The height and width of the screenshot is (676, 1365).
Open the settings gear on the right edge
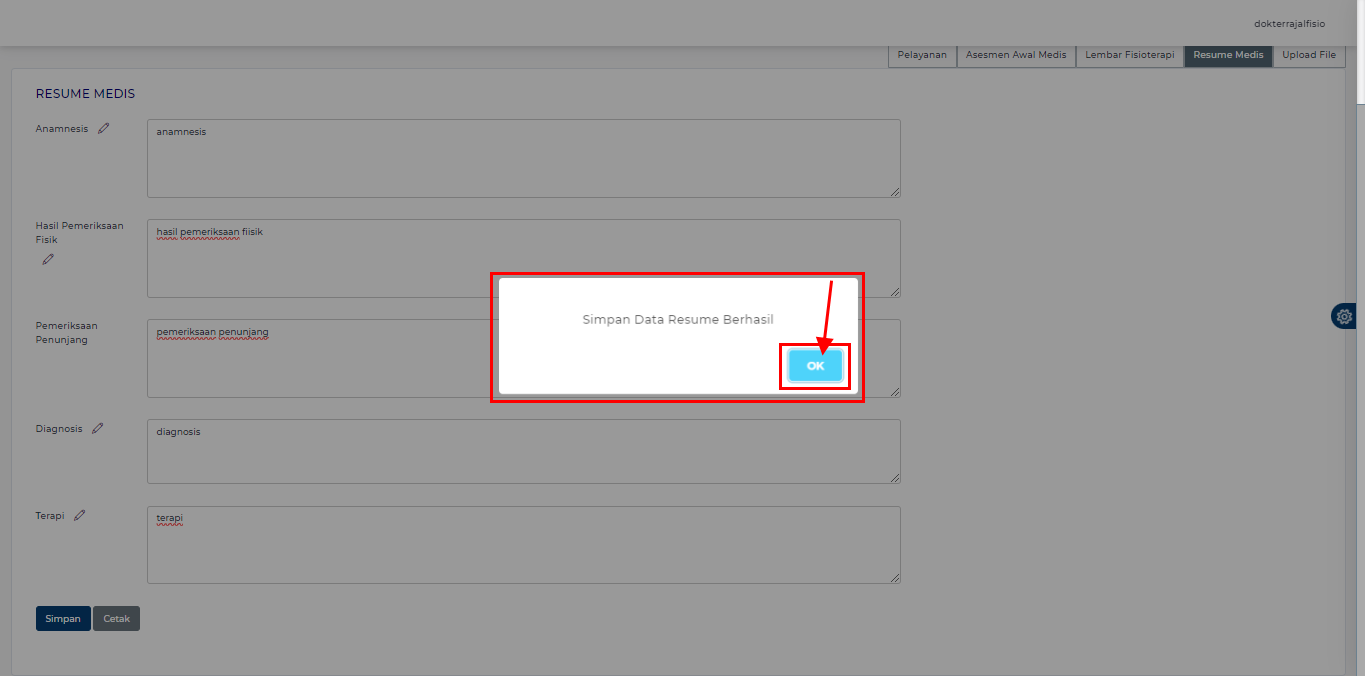click(x=1344, y=316)
